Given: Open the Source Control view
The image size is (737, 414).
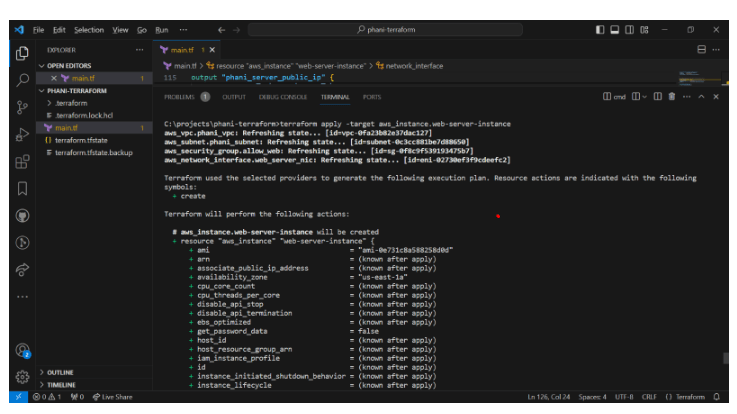Looking at the screenshot, I should (21, 106).
